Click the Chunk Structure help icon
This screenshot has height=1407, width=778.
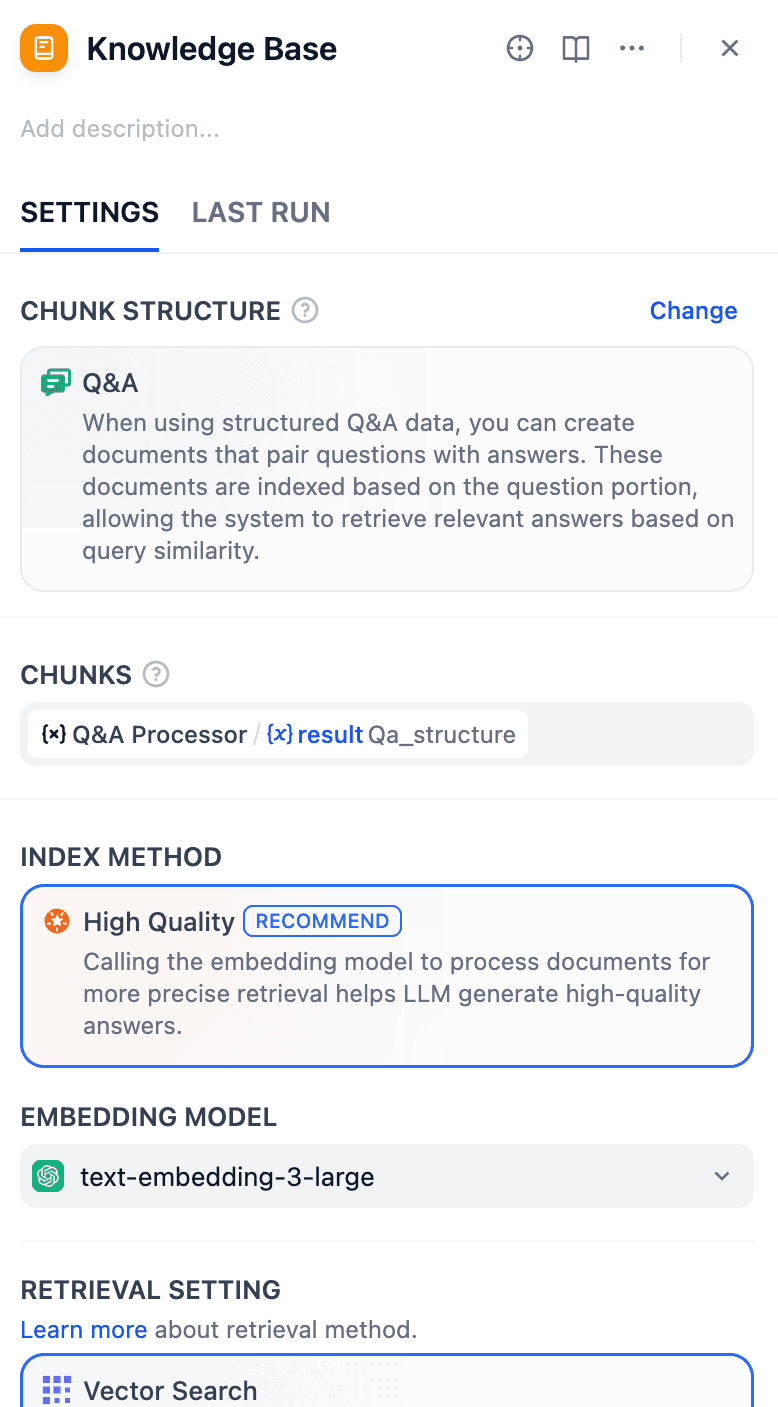pos(305,311)
